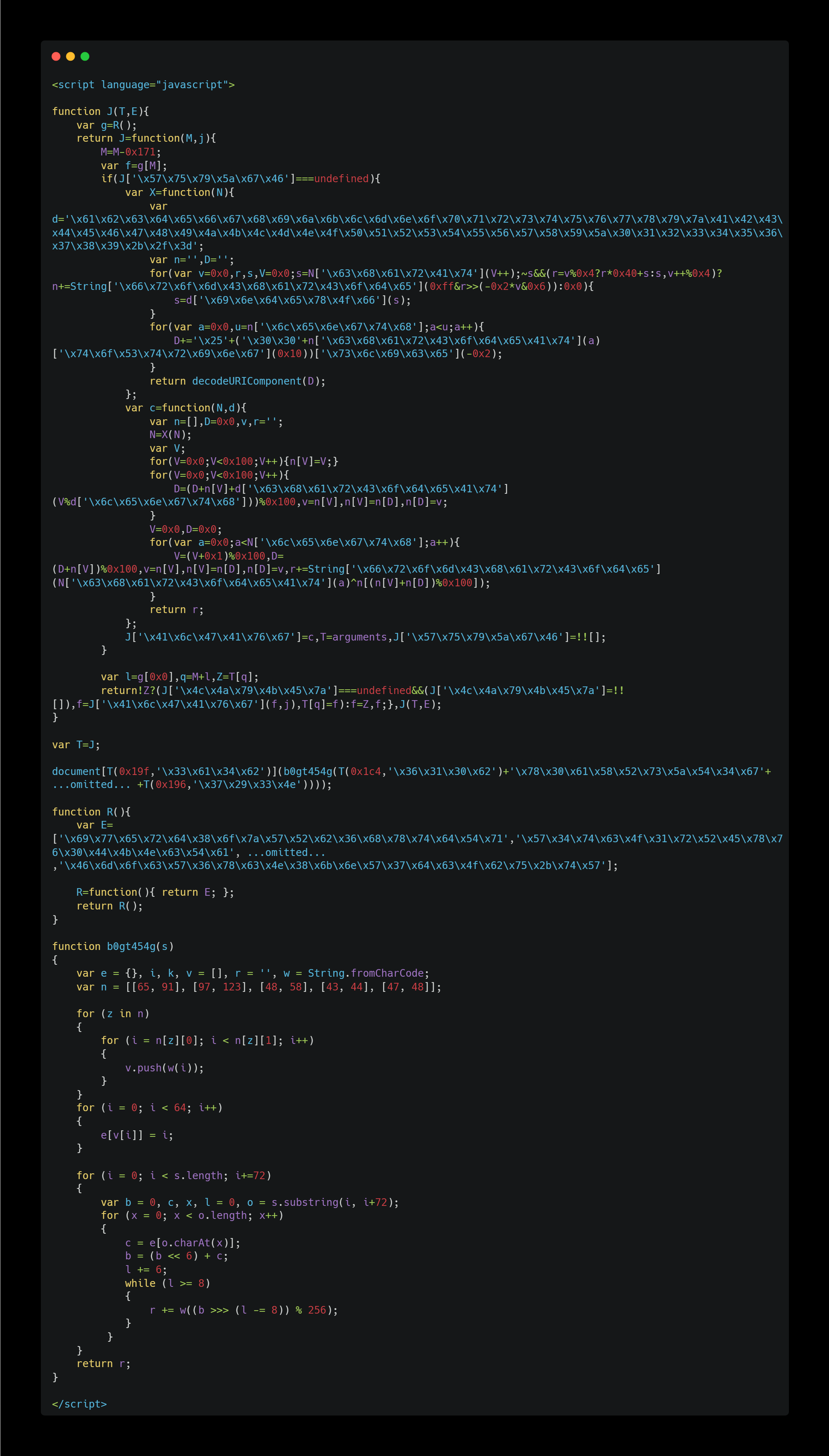
Task: Click the 'for (i = n[z][0]' loop line
Action: point(208,1040)
